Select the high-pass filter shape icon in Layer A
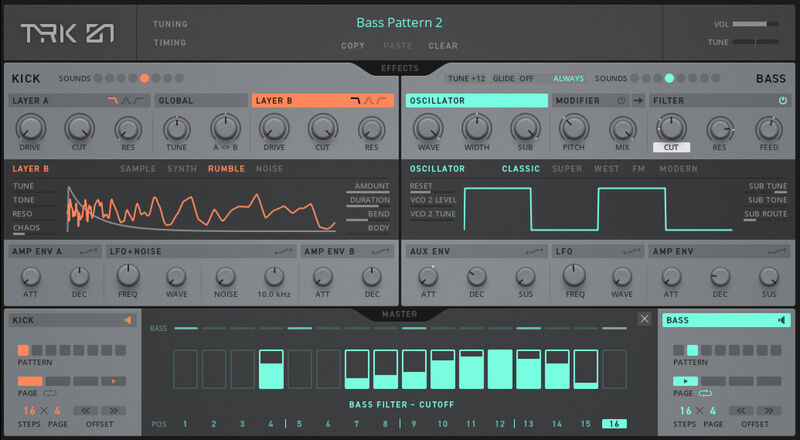Image resolution: width=800 pixels, height=440 pixels. pos(139,101)
